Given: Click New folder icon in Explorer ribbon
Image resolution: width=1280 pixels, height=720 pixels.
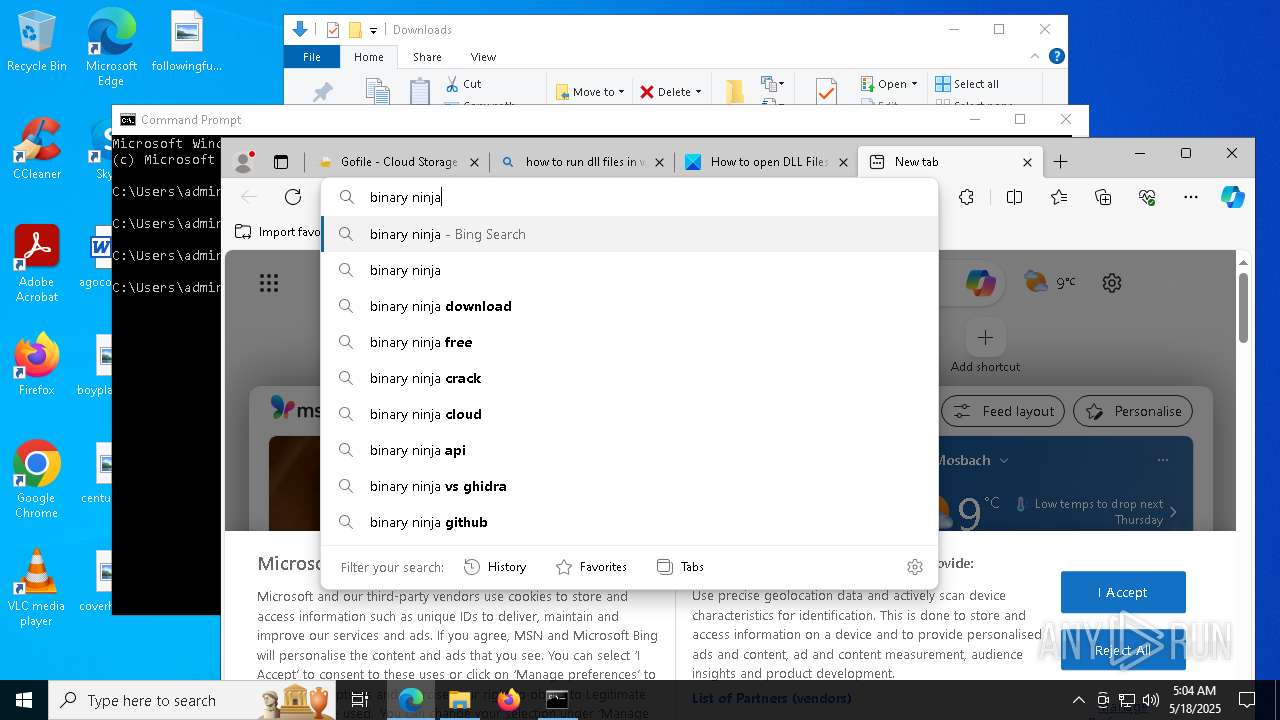Looking at the screenshot, I should pos(734,91).
